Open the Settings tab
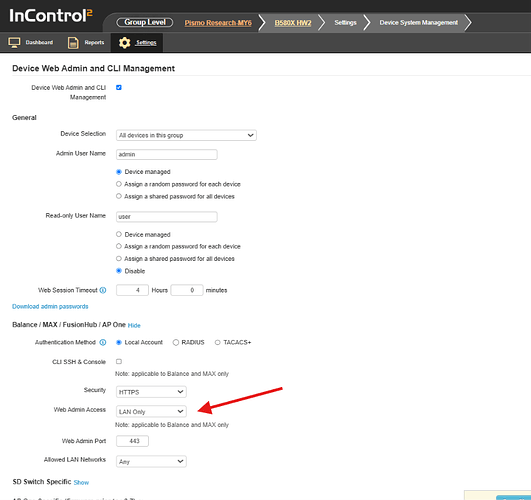 pyautogui.click(x=137, y=43)
